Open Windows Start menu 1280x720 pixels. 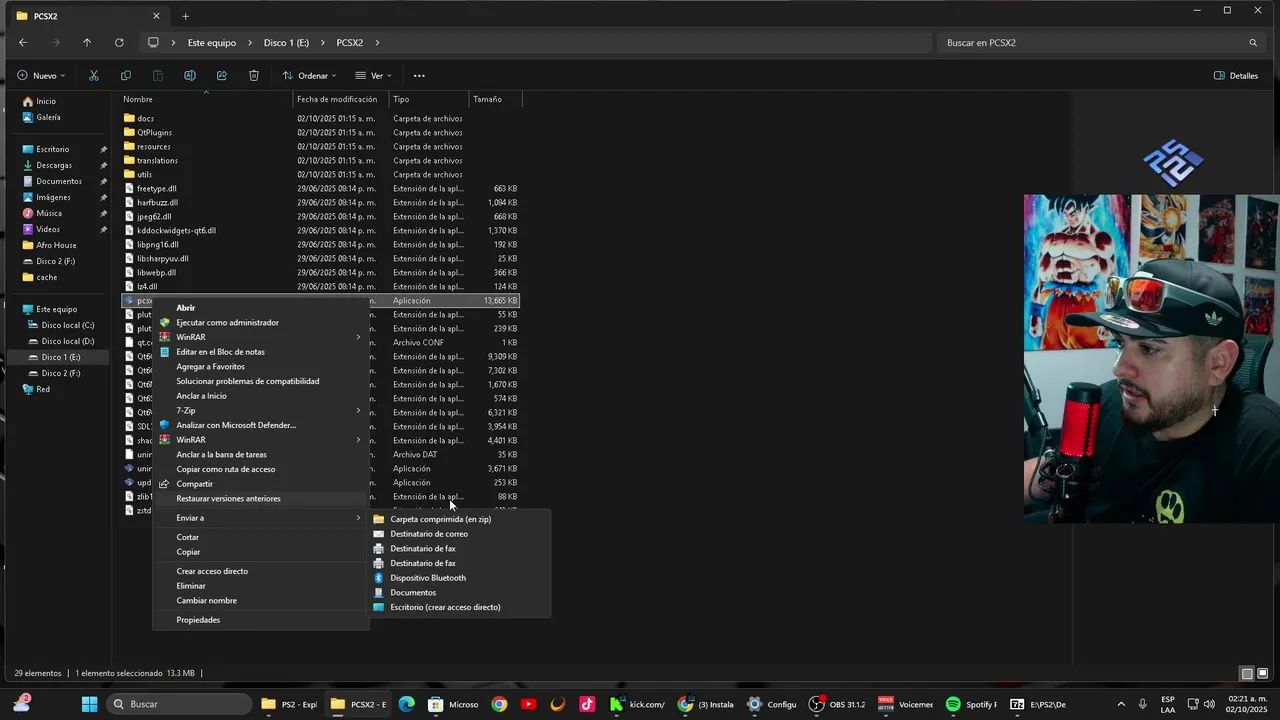click(x=89, y=704)
